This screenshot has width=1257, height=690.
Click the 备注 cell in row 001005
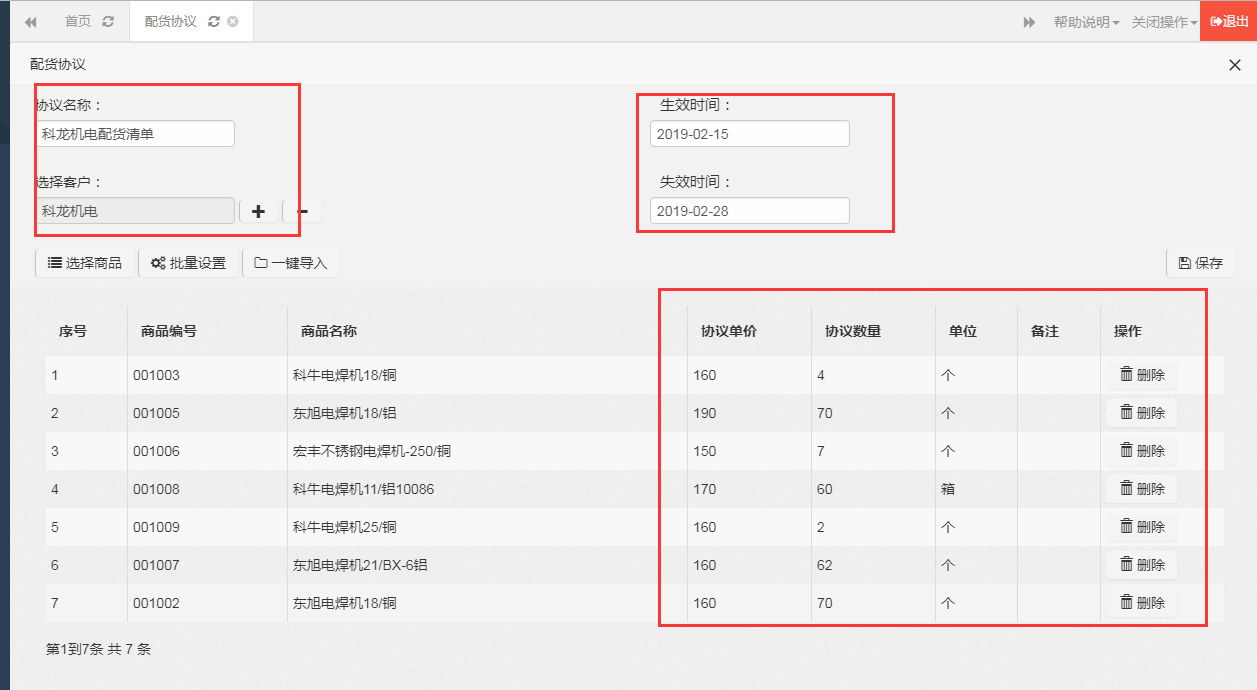pyautogui.click(x=1059, y=413)
